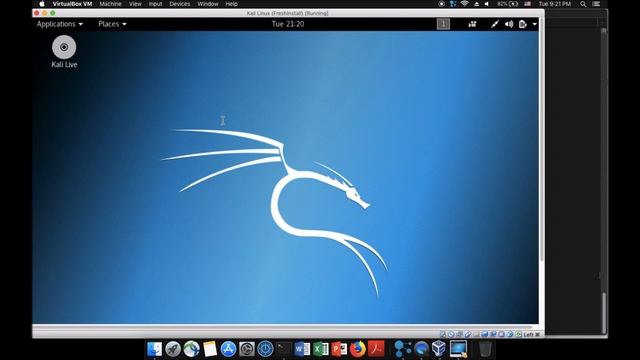The height and width of the screenshot is (360, 640).
Task: Open the Window menu
Action: pos(208,4)
